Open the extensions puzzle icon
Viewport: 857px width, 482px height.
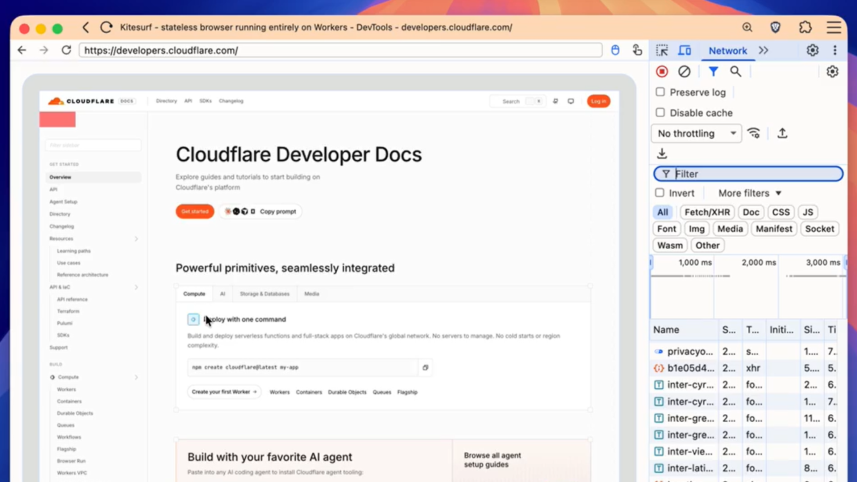tap(805, 27)
